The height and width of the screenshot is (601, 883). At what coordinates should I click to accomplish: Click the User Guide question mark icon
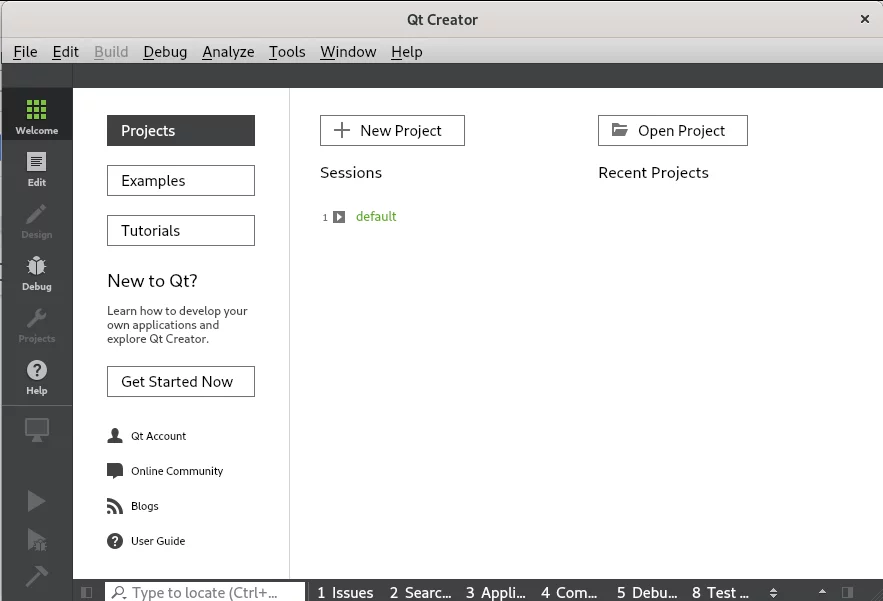(115, 541)
